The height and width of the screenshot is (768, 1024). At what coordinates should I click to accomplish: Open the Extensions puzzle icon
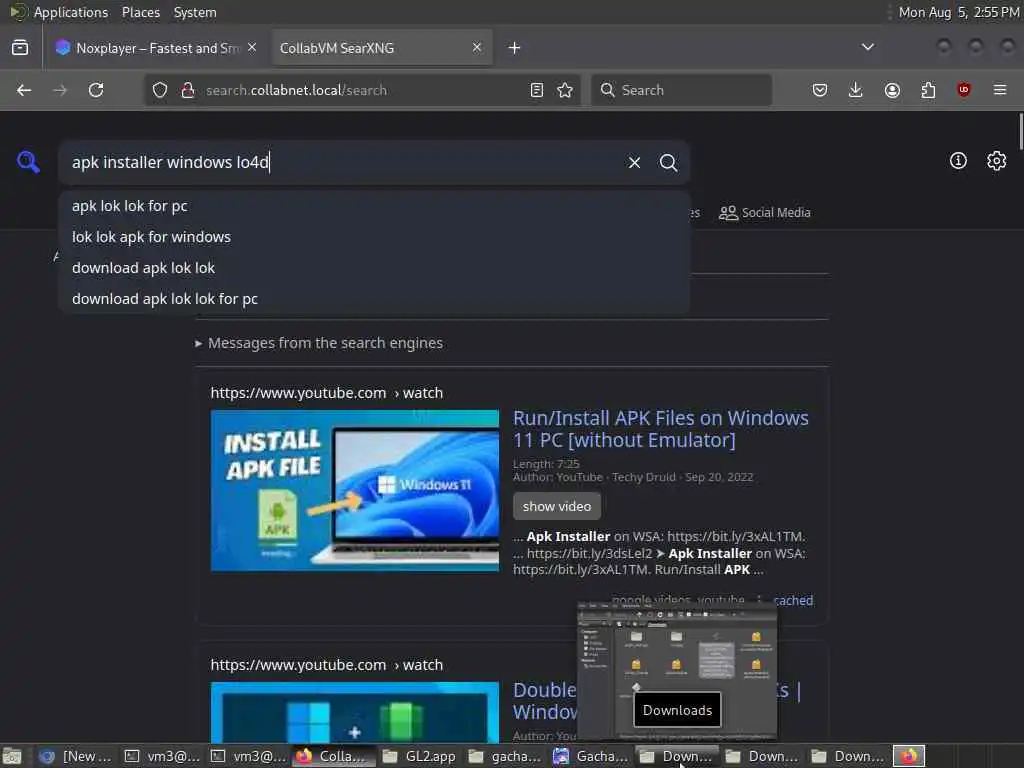pos(928,90)
